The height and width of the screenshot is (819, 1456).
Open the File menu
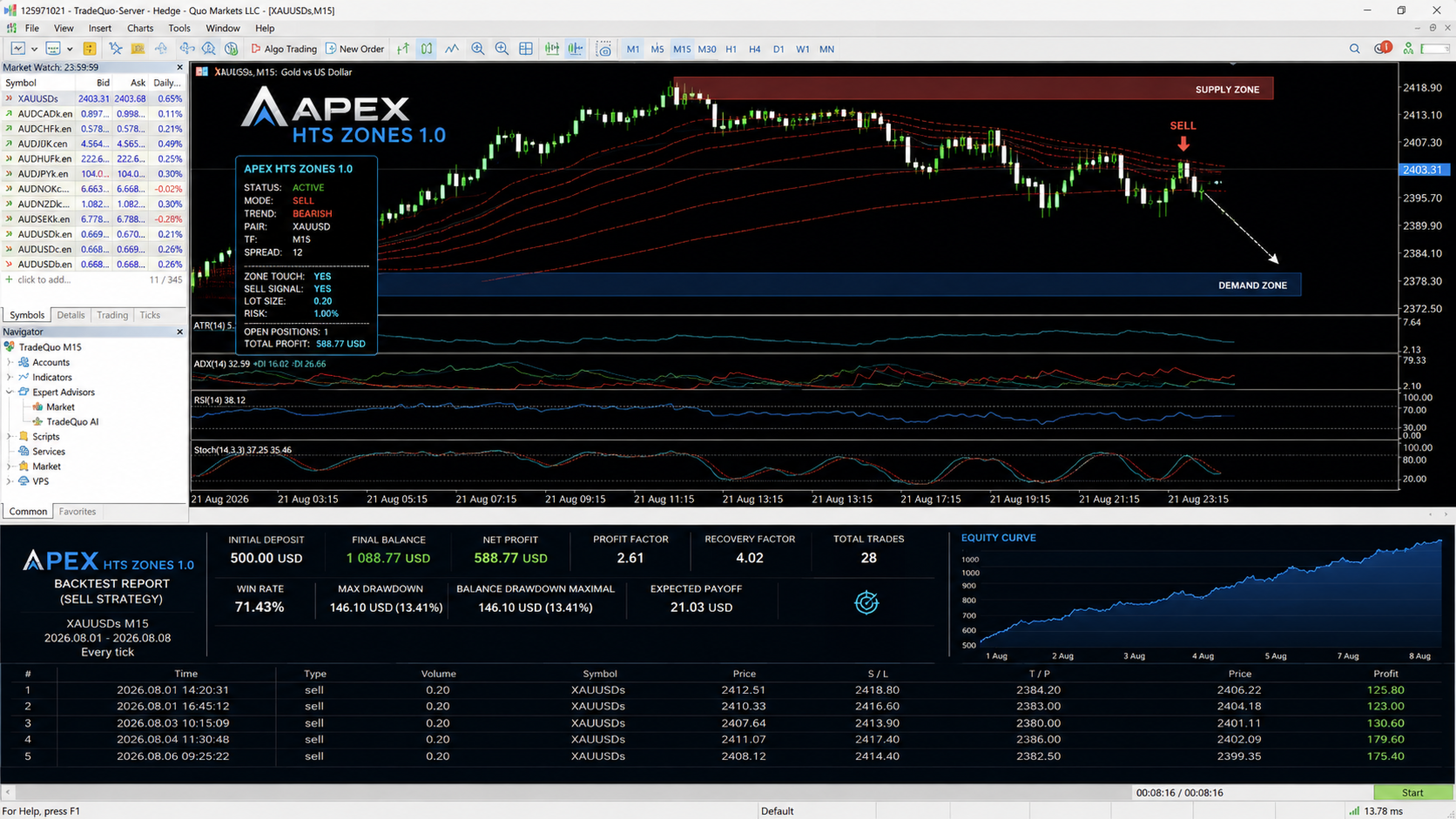[x=31, y=28]
